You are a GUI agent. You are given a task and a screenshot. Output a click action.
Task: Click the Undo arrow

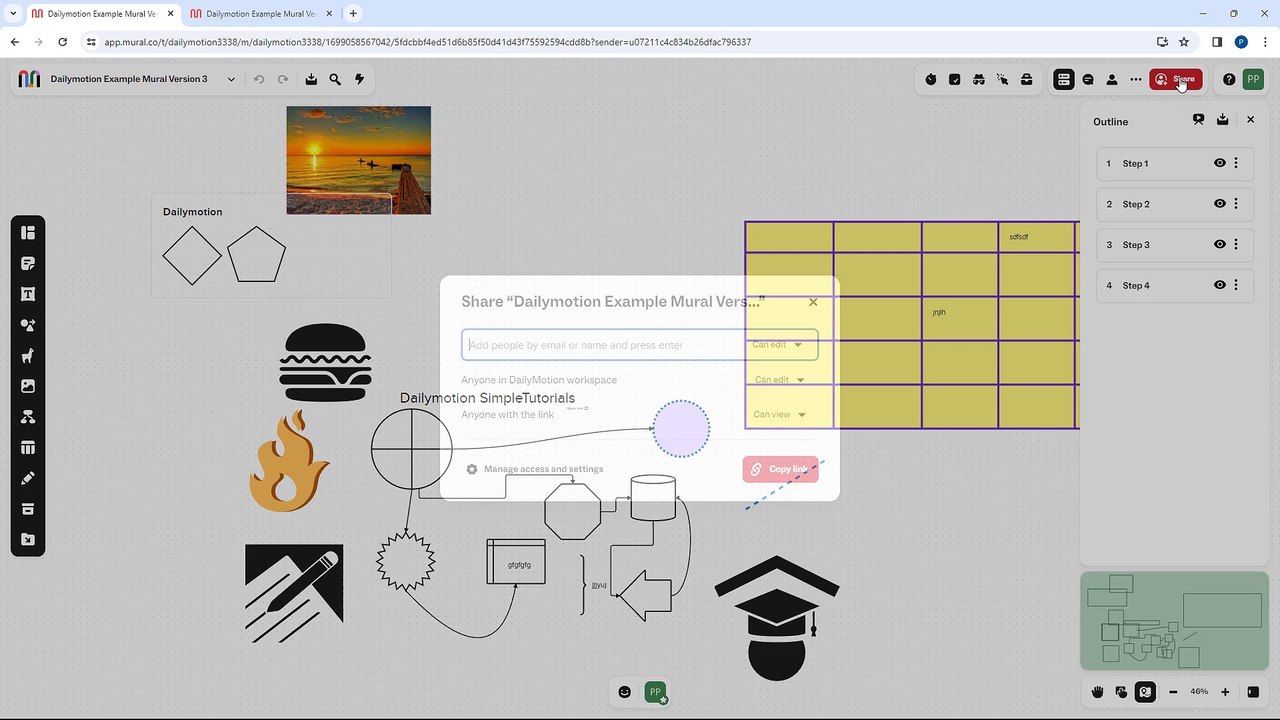(x=259, y=79)
